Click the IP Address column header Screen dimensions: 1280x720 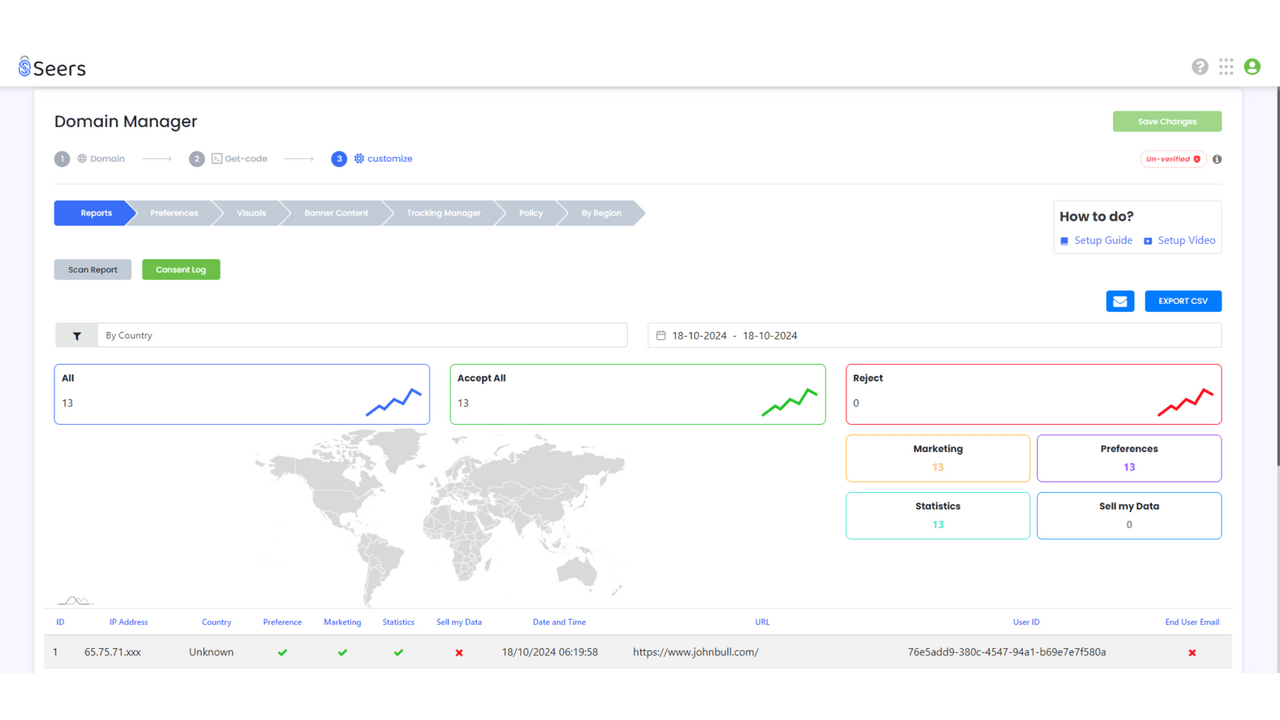coord(128,622)
